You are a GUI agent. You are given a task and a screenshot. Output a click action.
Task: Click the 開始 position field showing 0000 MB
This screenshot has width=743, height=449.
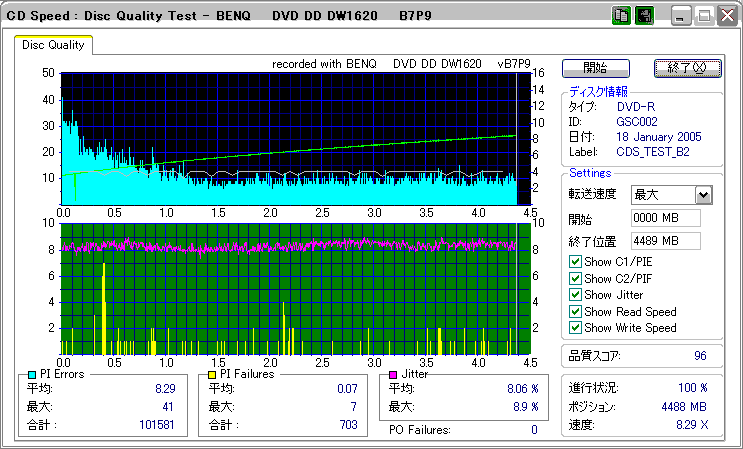666,218
